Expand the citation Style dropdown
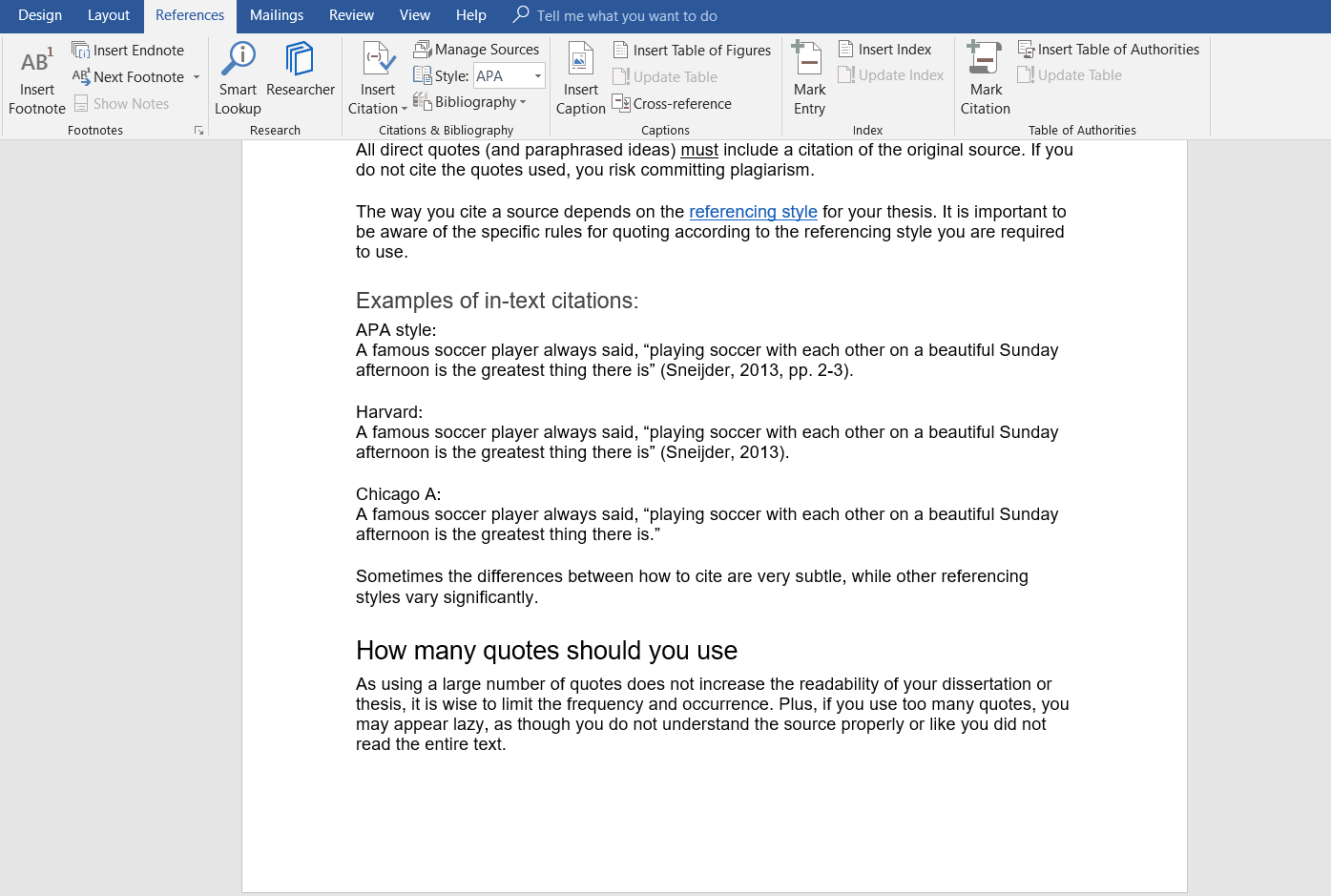This screenshot has width=1331, height=896. click(x=538, y=76)
